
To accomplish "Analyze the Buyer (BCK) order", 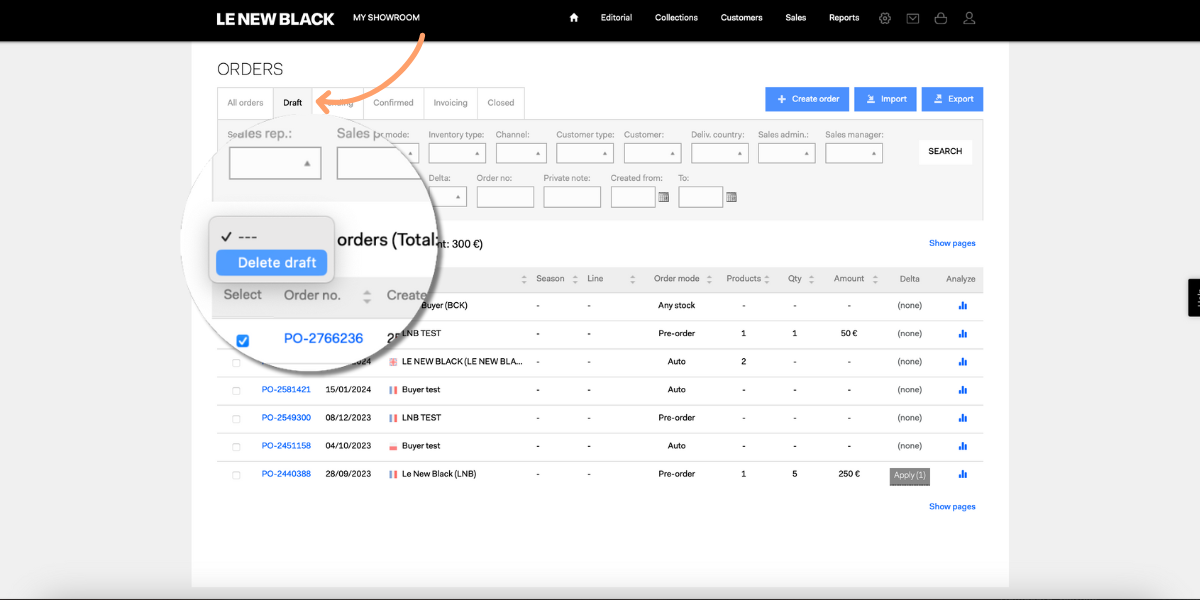I will coord(963,306).
